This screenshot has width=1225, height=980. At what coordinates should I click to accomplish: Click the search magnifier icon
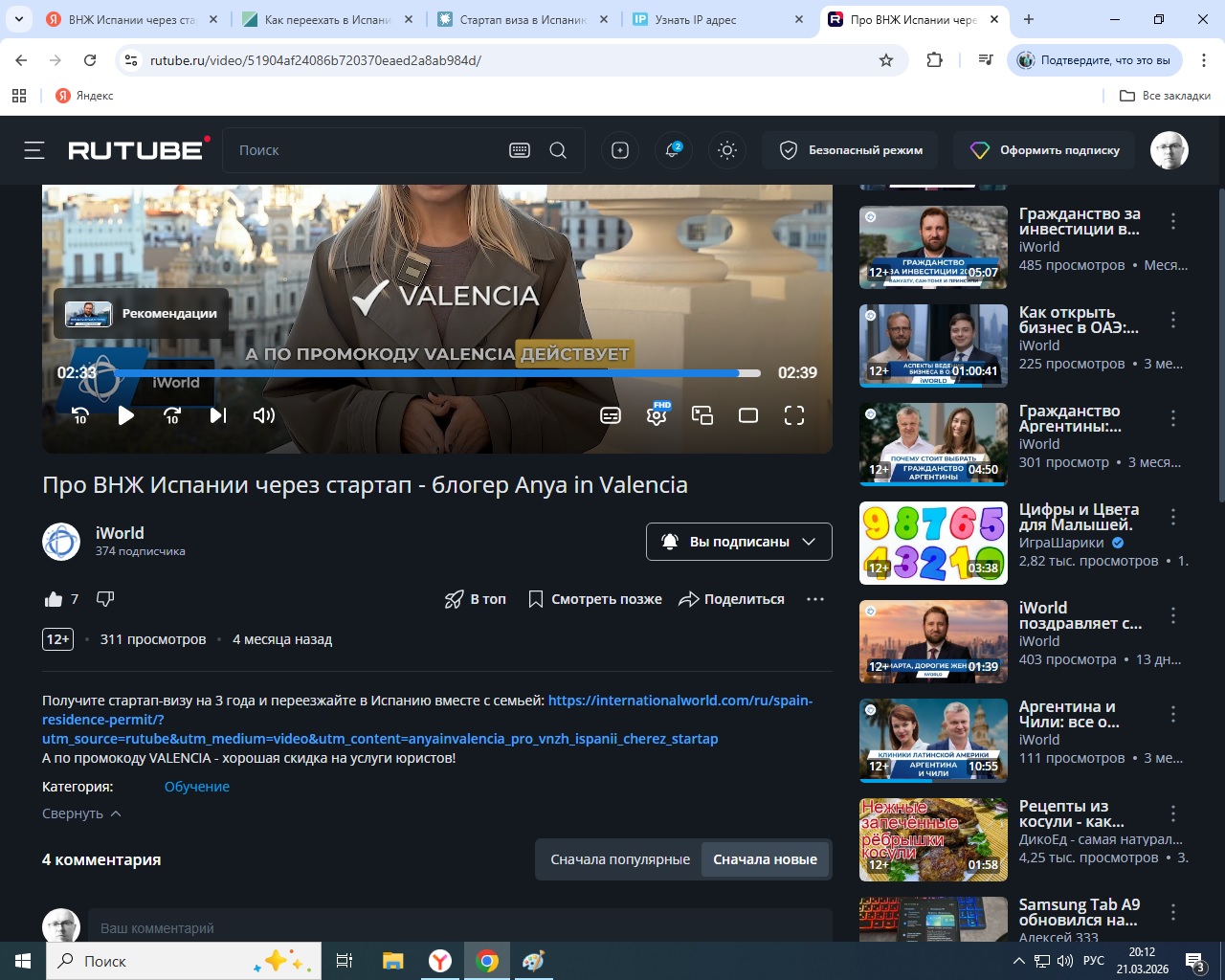point(558,150)
